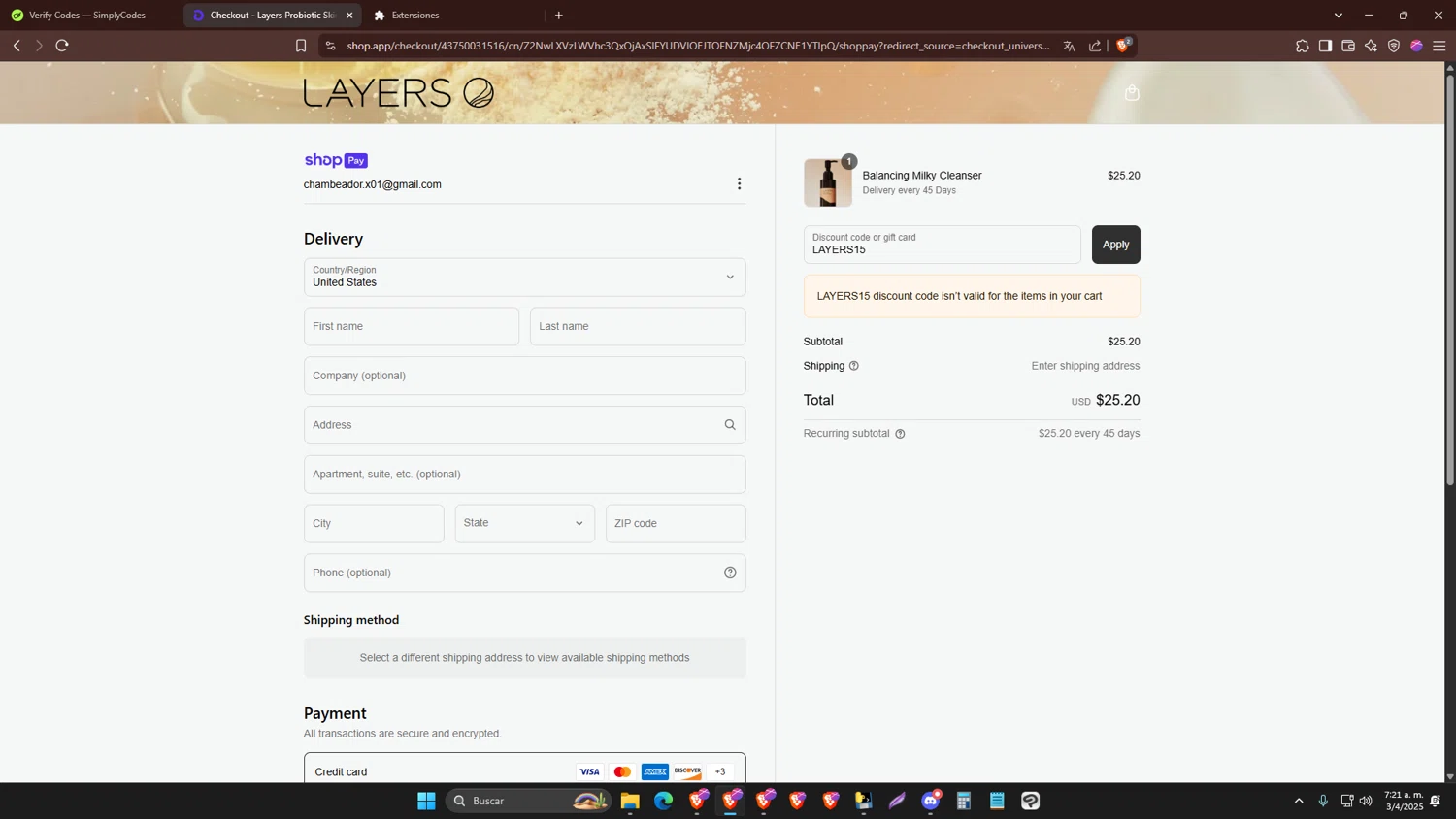Click the Balancing Milky Cleanser thumbnail
Image resolution: width=1456 pixels, height=819 pixels.
(x=828, y=182)
